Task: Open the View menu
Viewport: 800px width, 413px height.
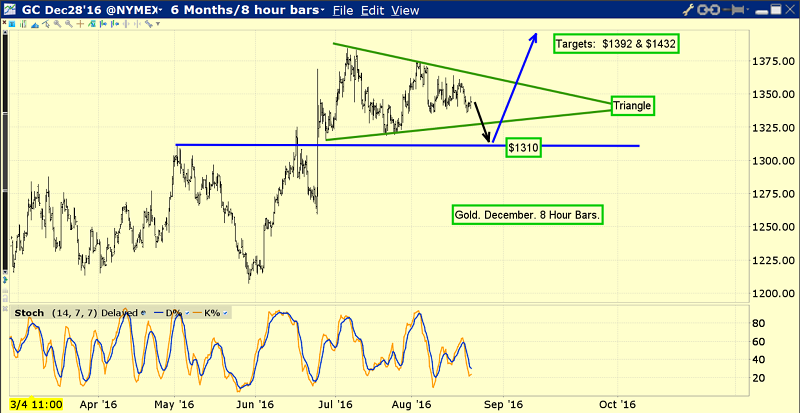Action: [x=405, y=10]
